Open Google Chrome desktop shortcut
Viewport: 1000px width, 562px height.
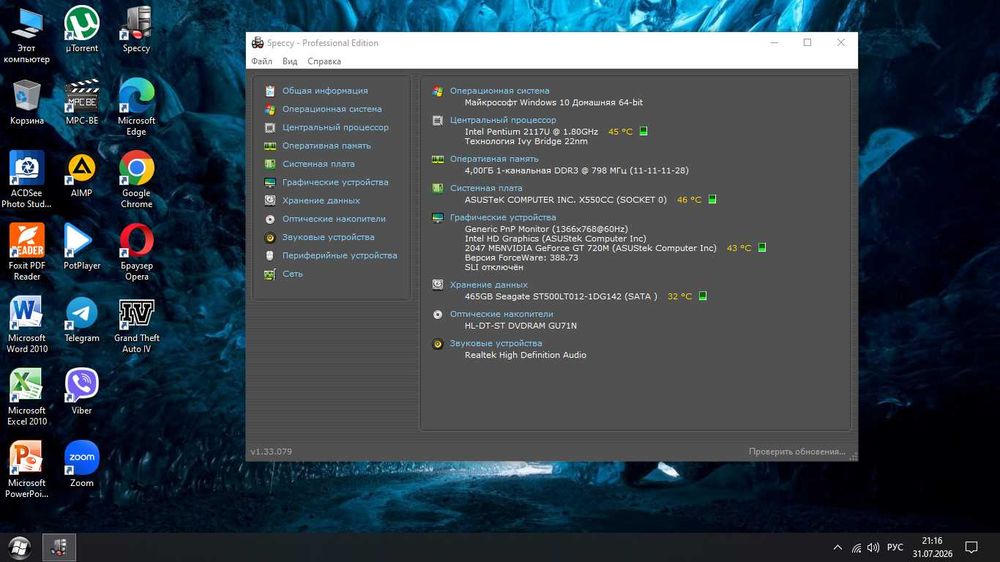tap(136, 180)
